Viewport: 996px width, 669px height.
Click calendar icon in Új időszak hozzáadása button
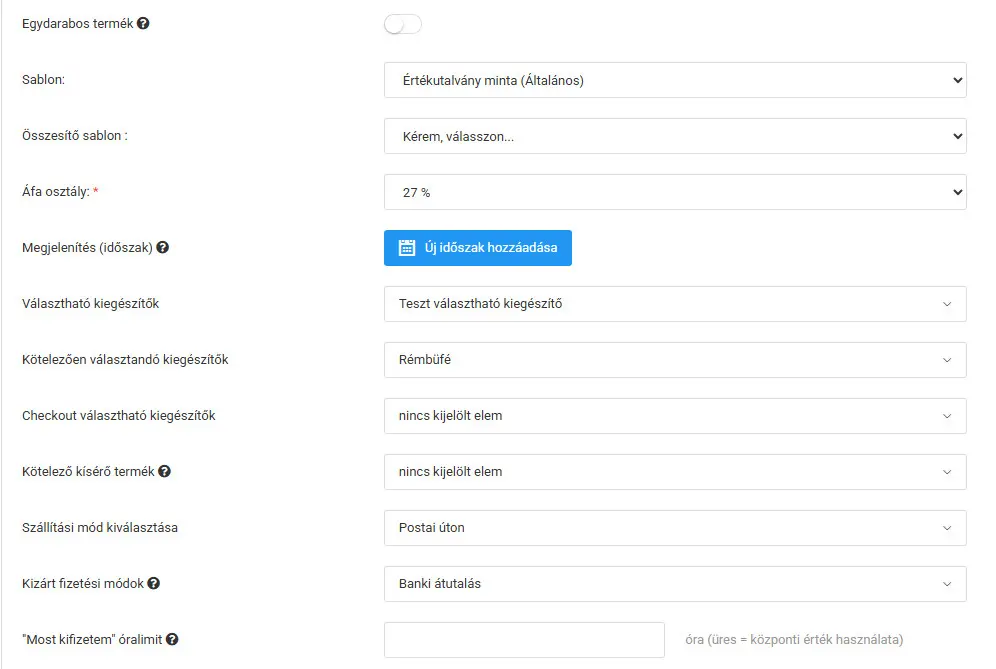[407, 248]
